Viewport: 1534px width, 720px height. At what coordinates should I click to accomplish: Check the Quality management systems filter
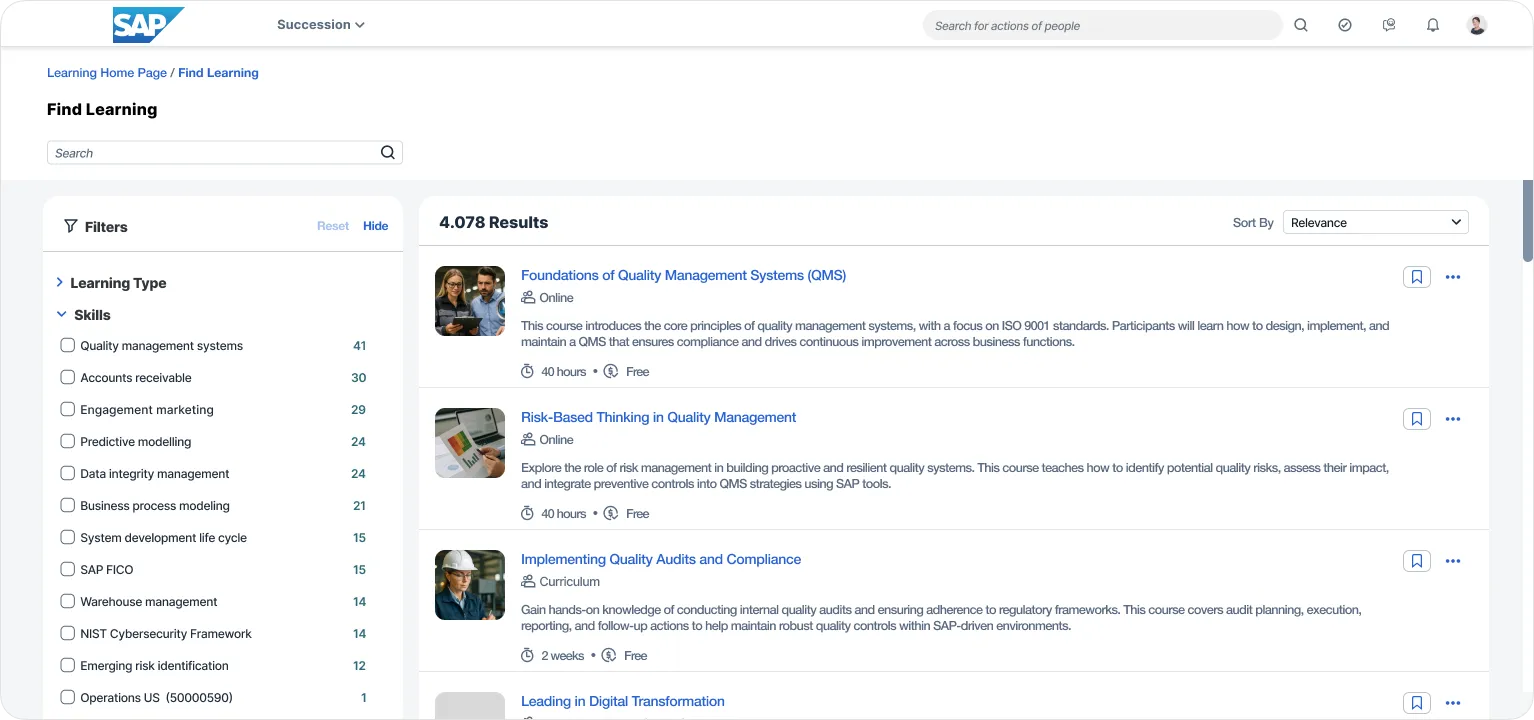(x=67, y=345)
